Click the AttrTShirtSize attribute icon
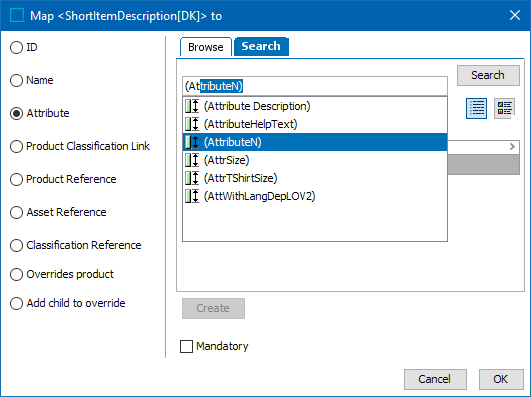The image size is (531, 397). 192,178
